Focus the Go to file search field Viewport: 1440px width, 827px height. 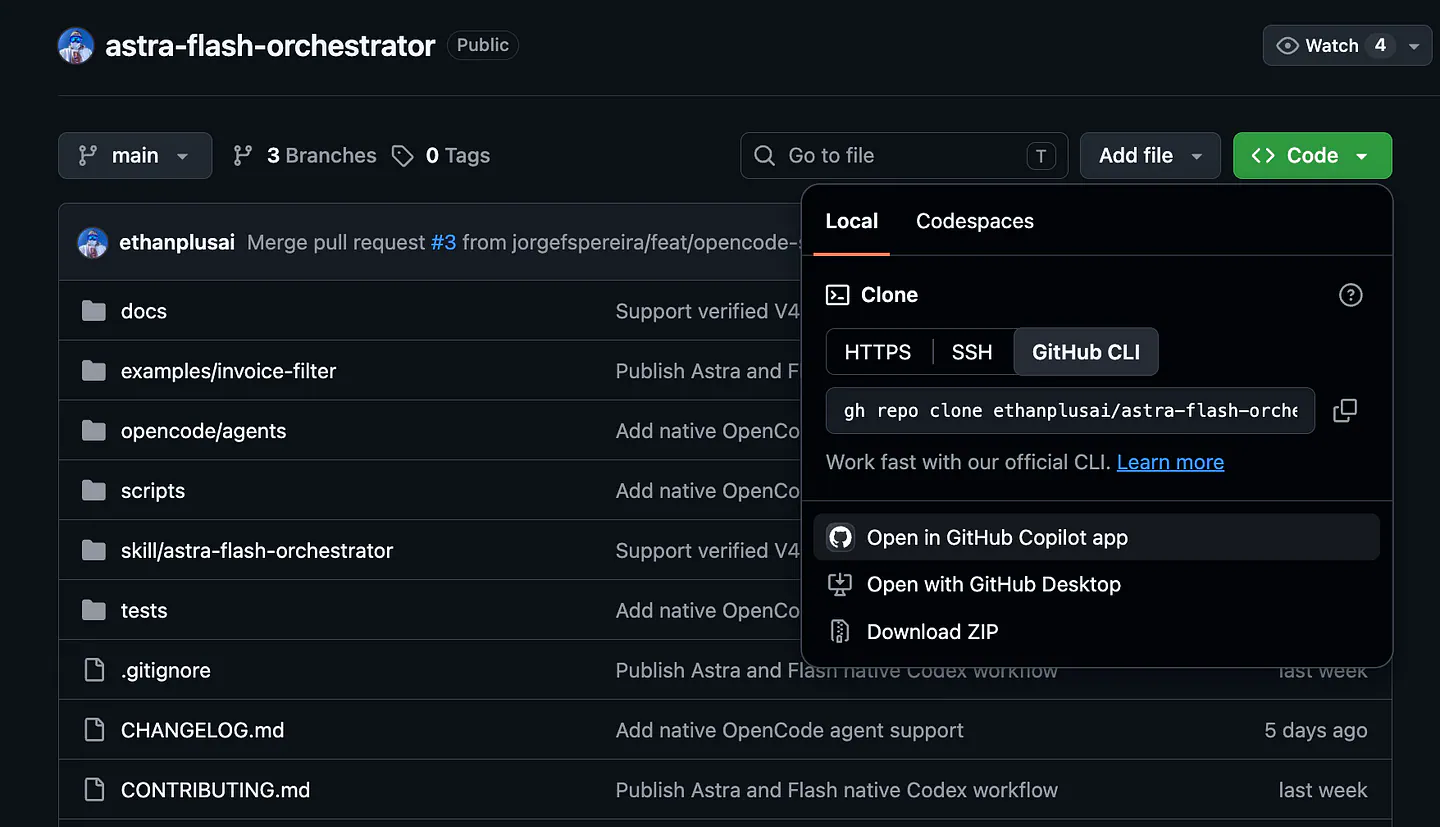click(904, 156)
